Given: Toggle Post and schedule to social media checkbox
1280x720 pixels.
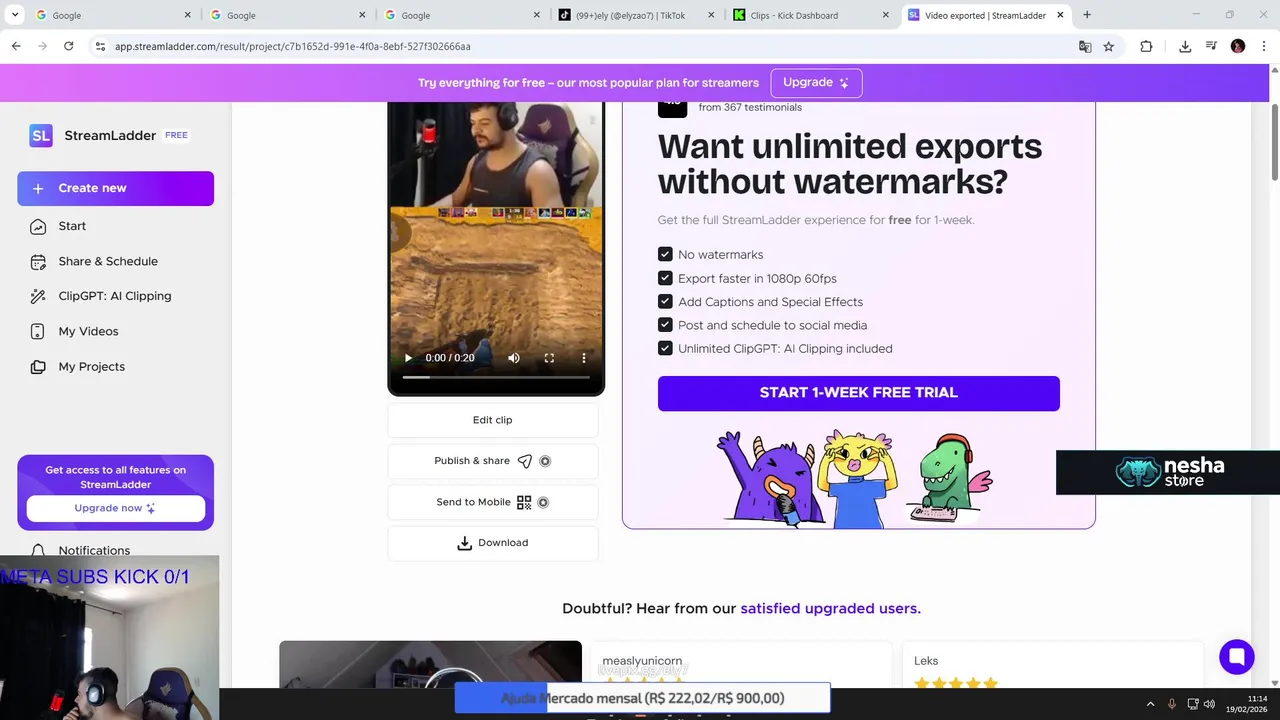Looking at the screenshot, I should point(665,325).
